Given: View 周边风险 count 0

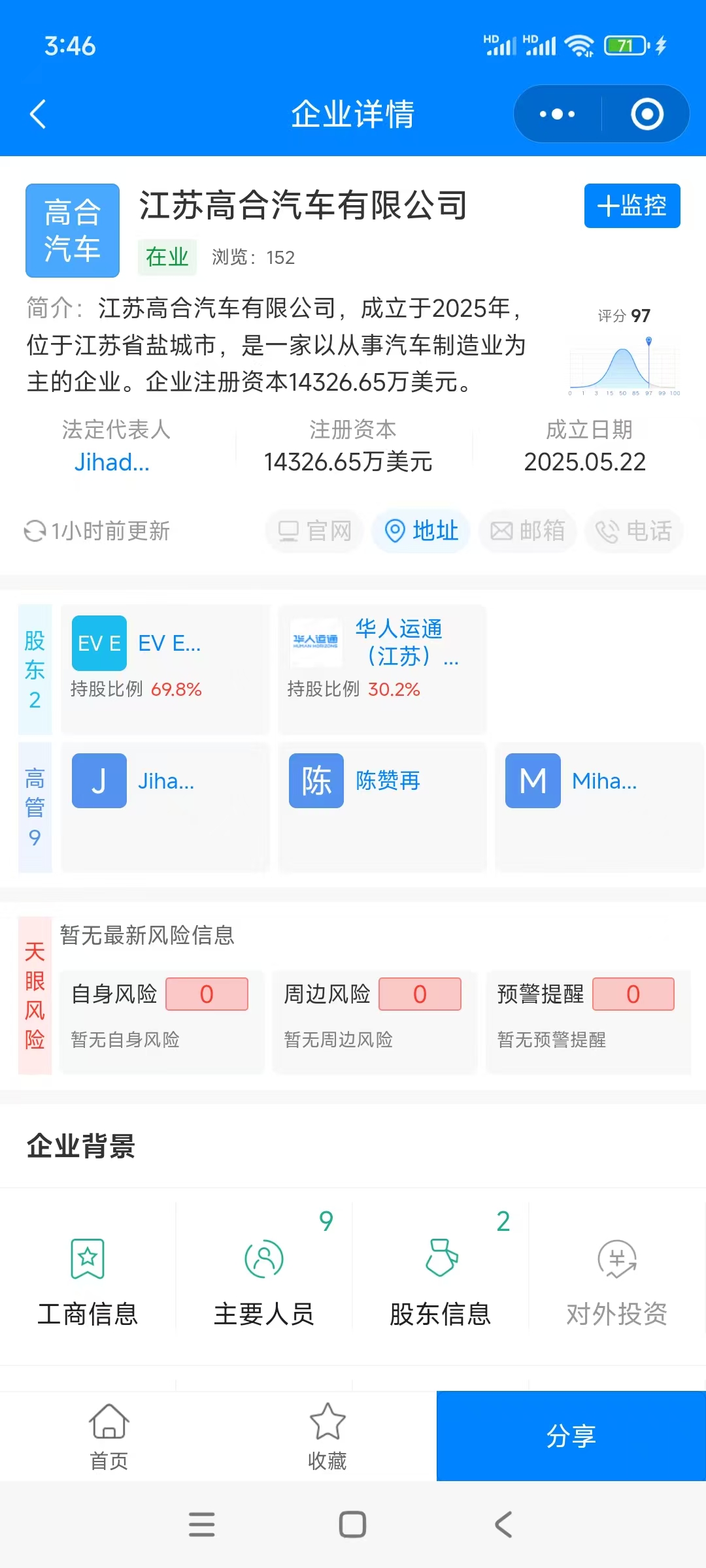Looking at the screenshot, I should pyautogui.click(x=420, y=994).
